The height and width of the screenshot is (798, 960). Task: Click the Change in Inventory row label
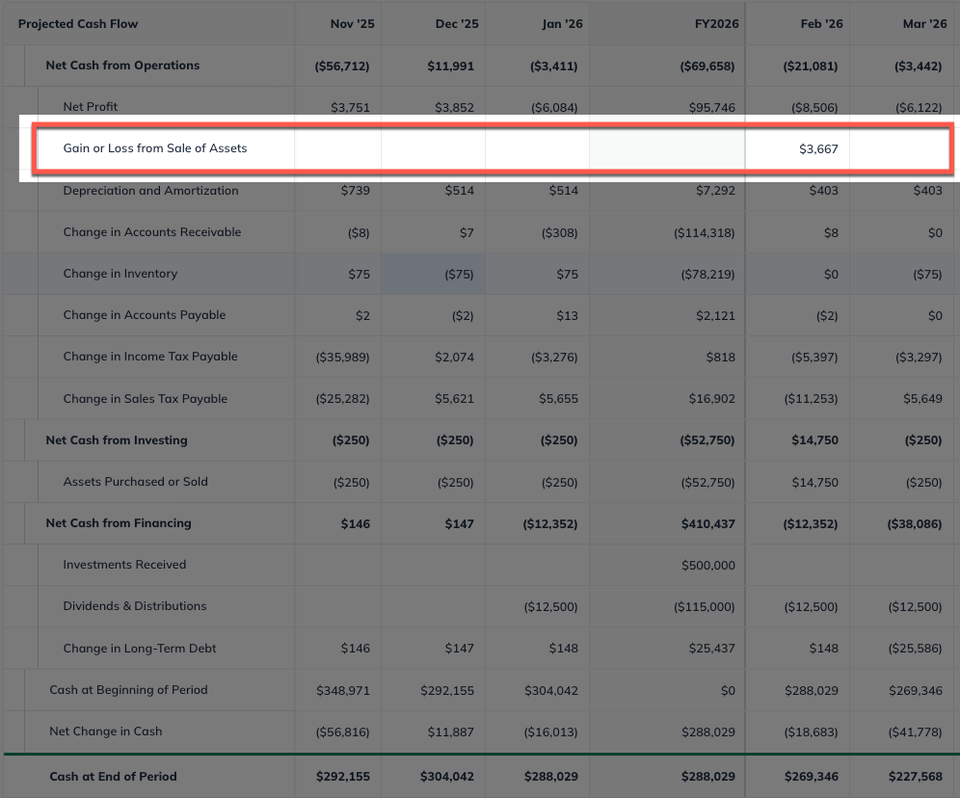click(x=120, y=274)
